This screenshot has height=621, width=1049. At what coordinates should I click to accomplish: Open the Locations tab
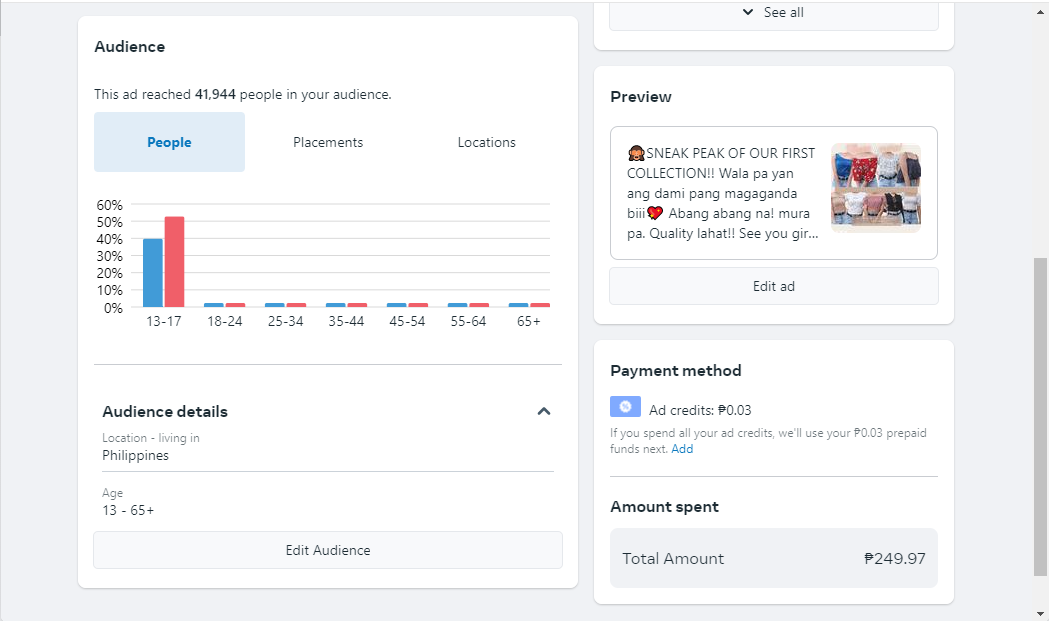tap(486, 142)
